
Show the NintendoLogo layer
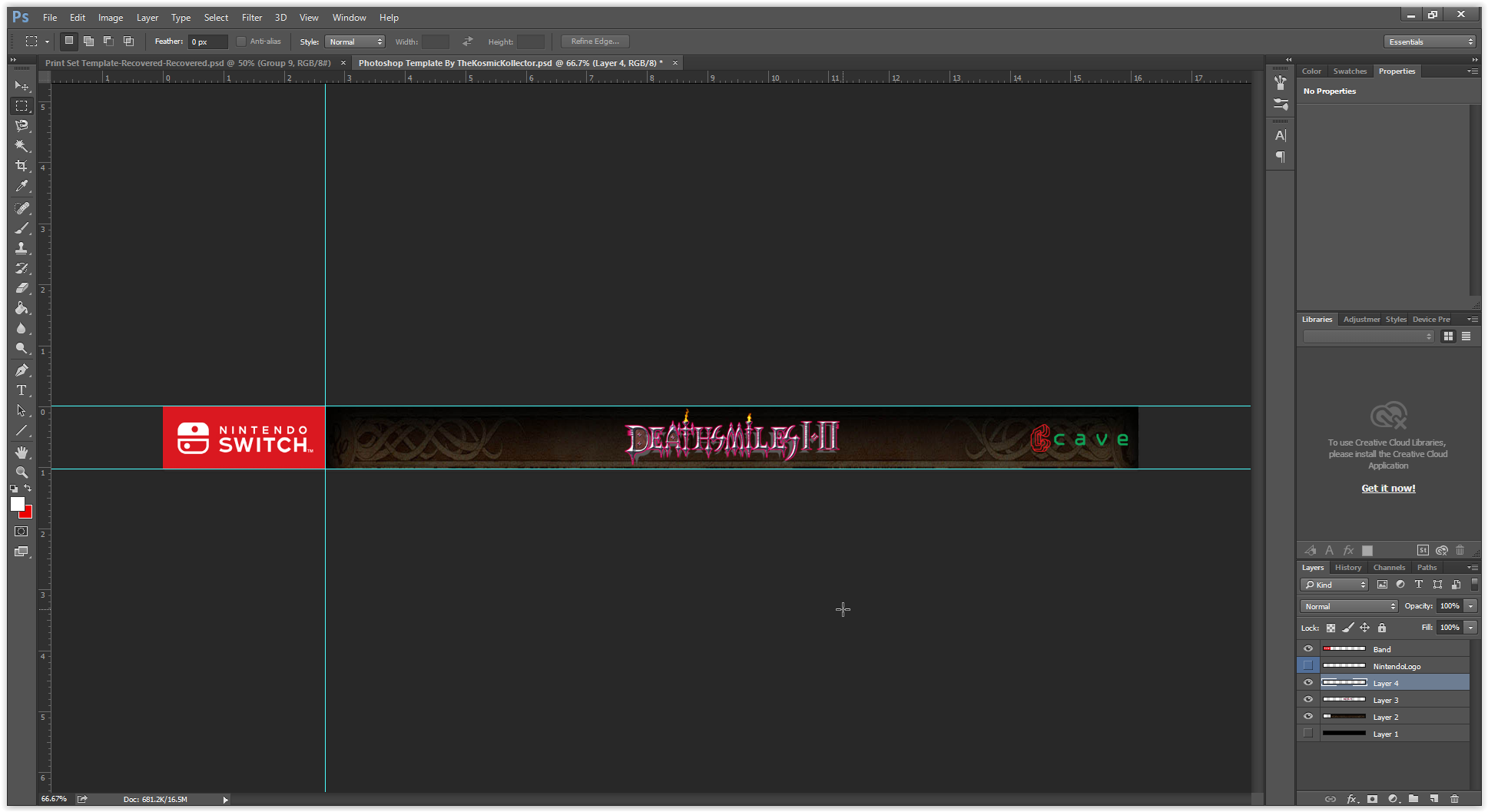(1307, 665)
